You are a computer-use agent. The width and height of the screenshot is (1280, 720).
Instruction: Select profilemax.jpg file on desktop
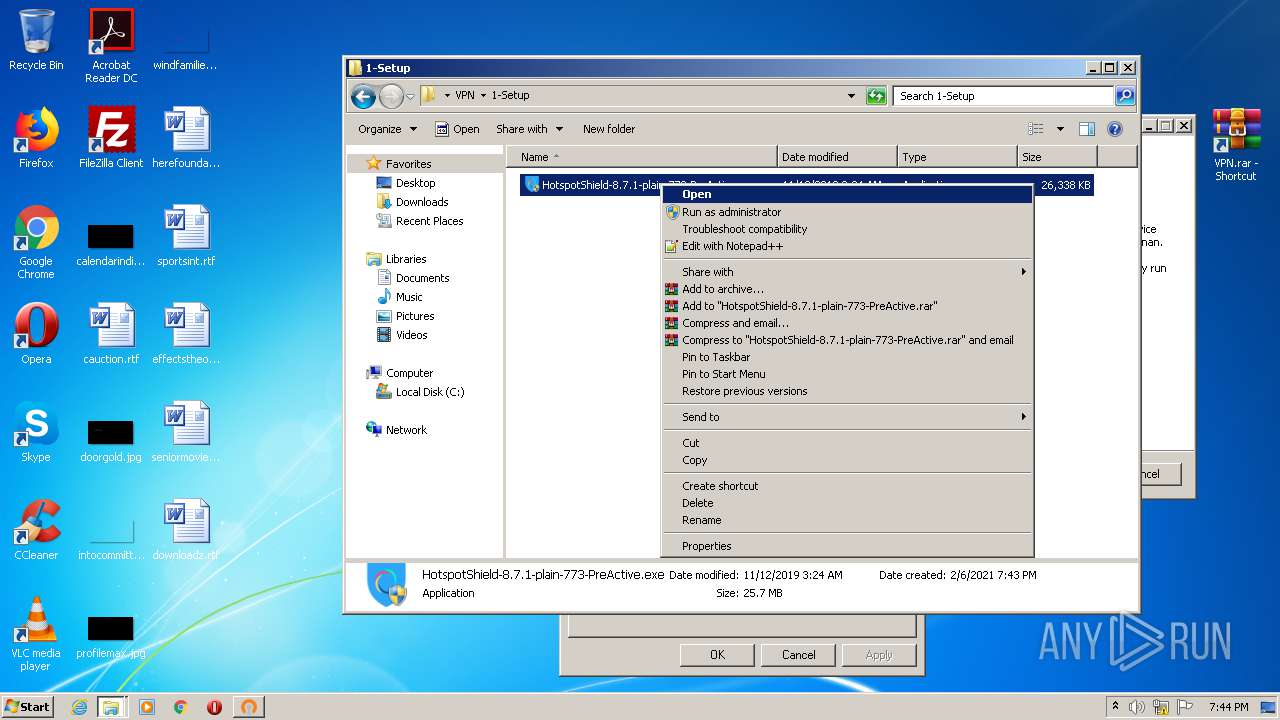pos(111,636)
